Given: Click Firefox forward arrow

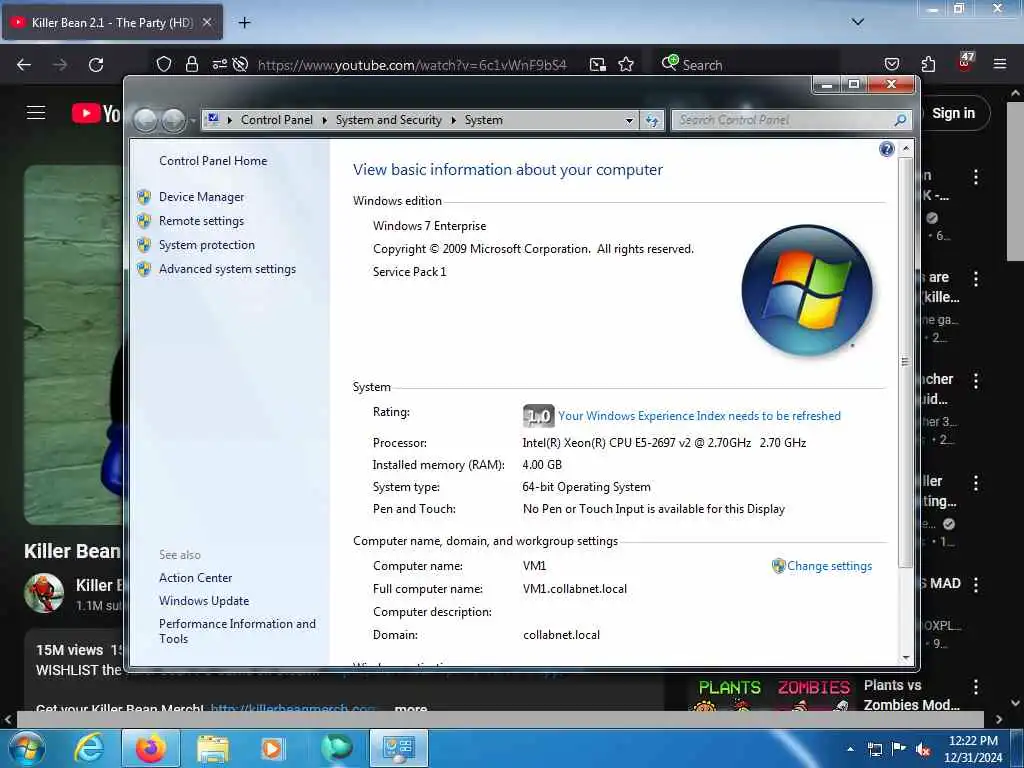Looking at the screenshot, I should [x=60, y=65].
